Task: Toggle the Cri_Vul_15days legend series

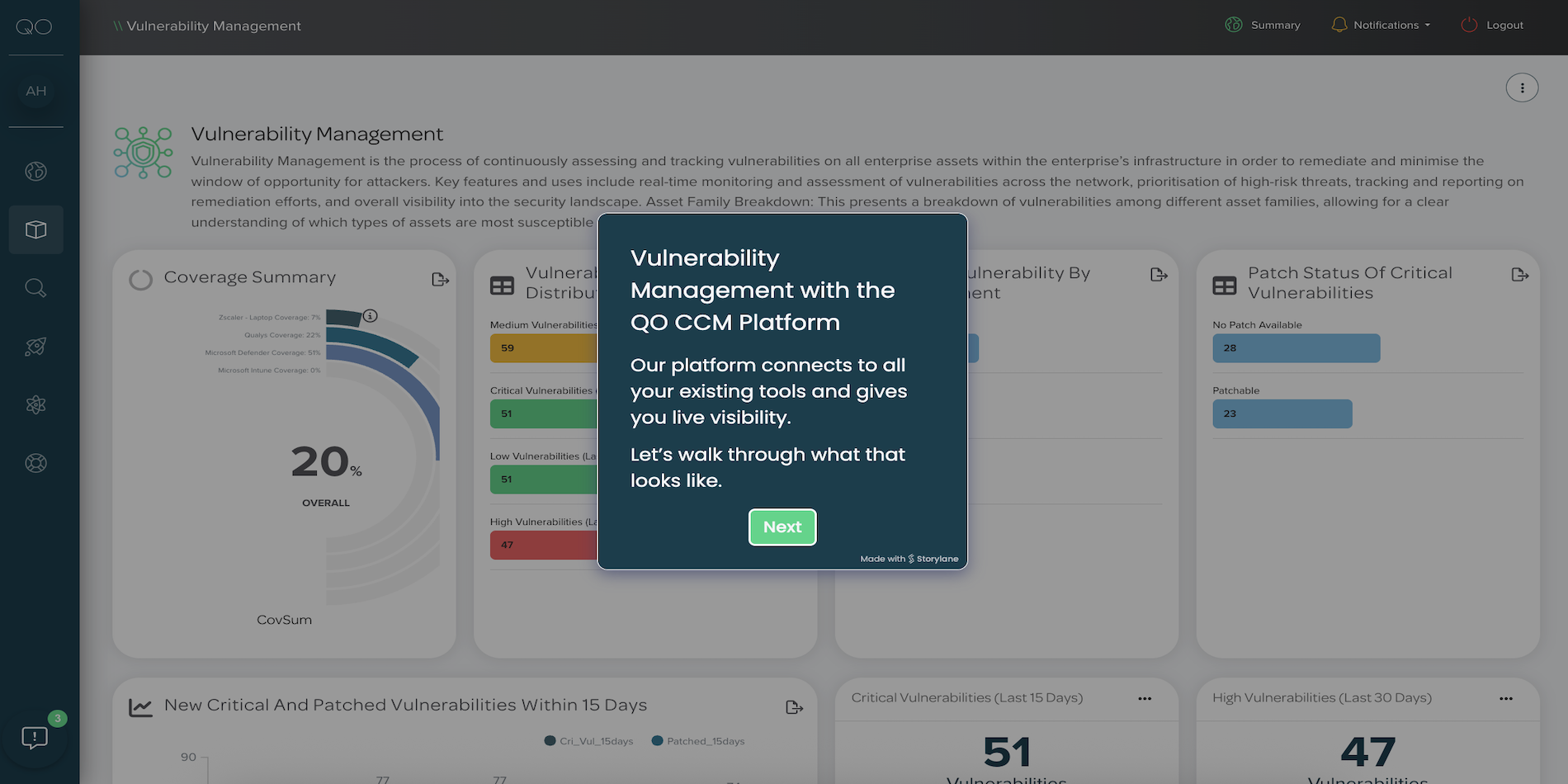Action: click(588, 741)
